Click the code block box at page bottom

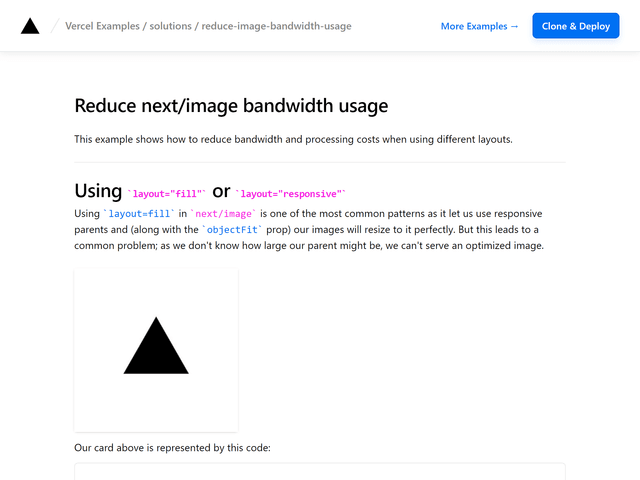point(319,471)
